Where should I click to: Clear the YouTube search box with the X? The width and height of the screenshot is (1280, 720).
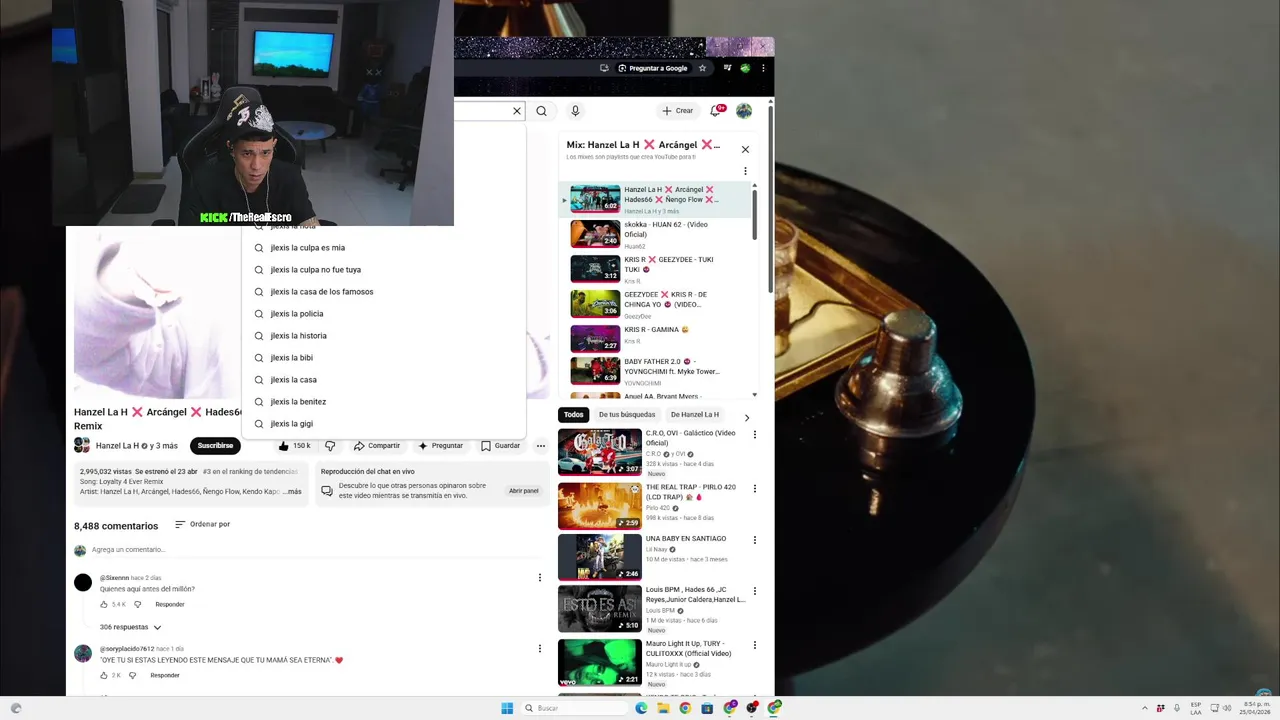517,111
